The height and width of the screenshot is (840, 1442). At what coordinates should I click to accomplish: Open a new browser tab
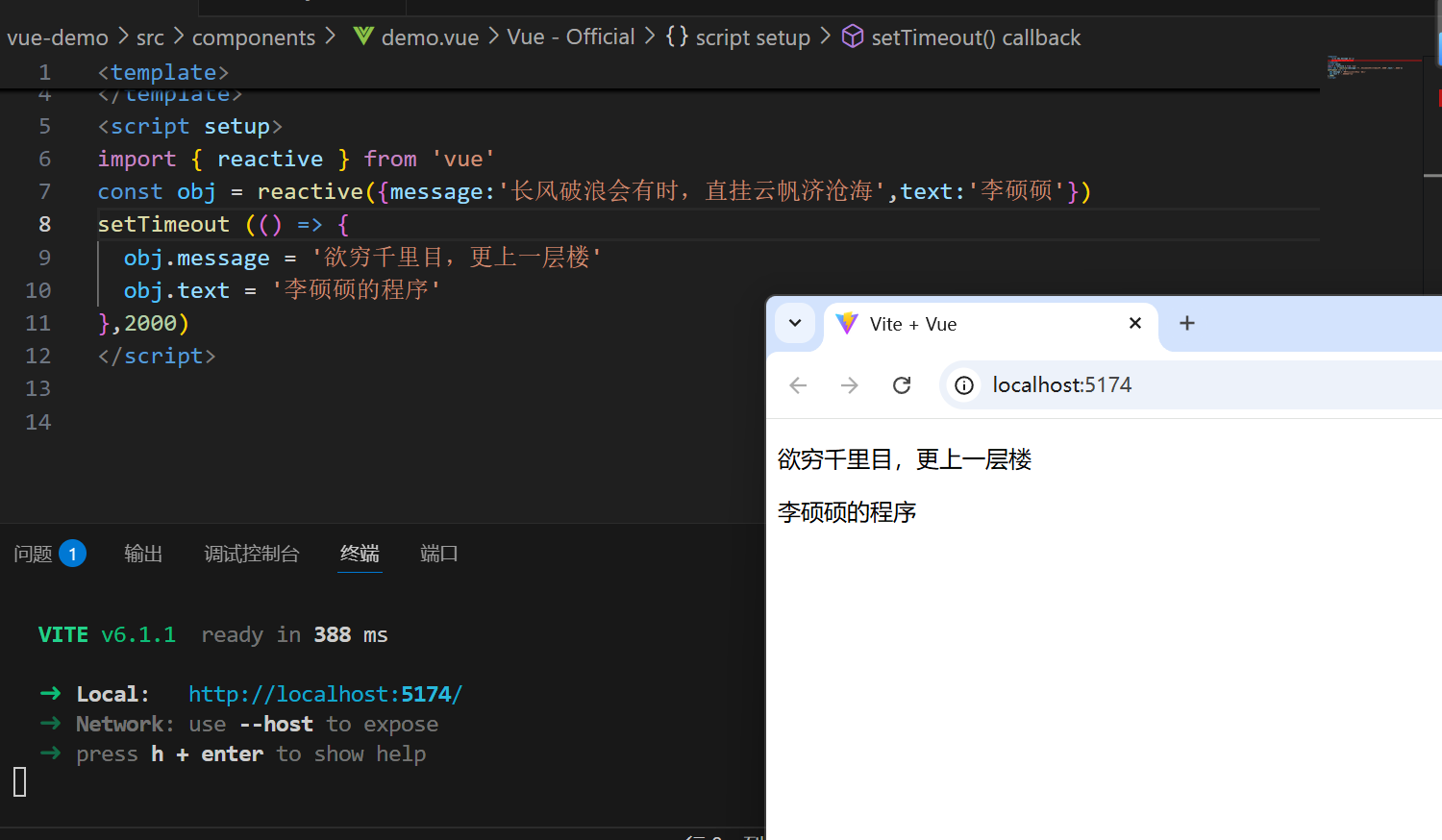(x=1187, y=323)
